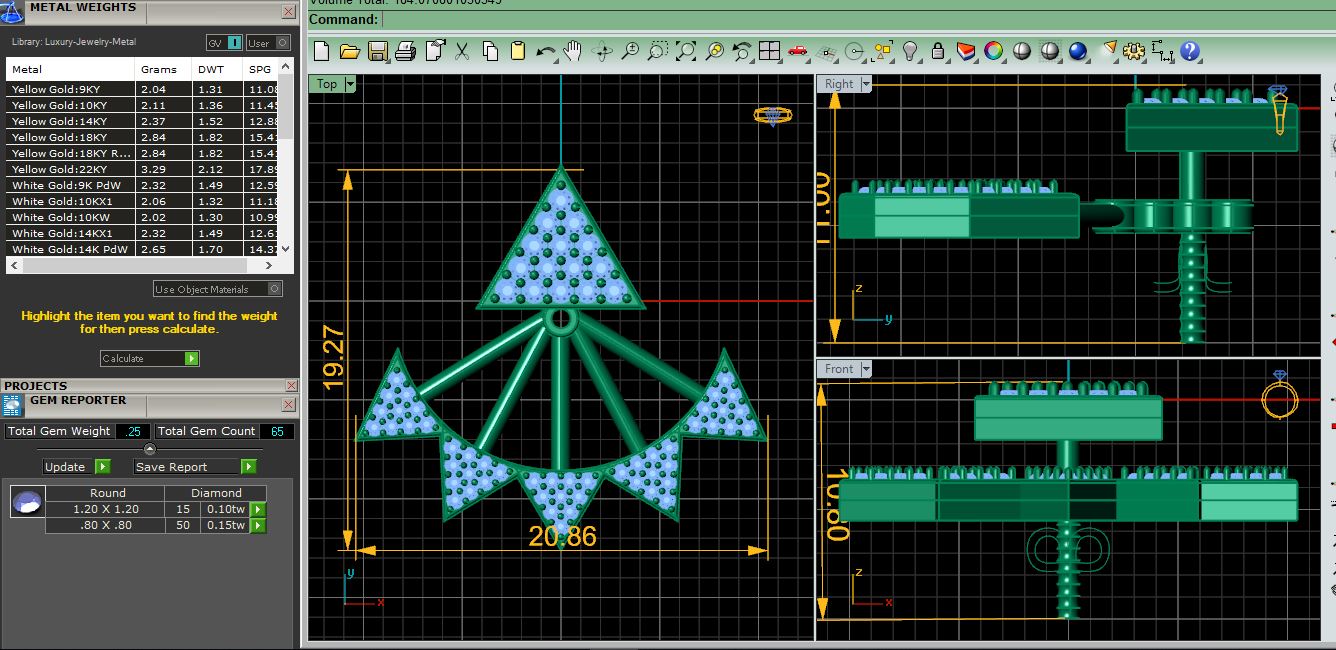Open the help question mark icon

[1189, 51]
